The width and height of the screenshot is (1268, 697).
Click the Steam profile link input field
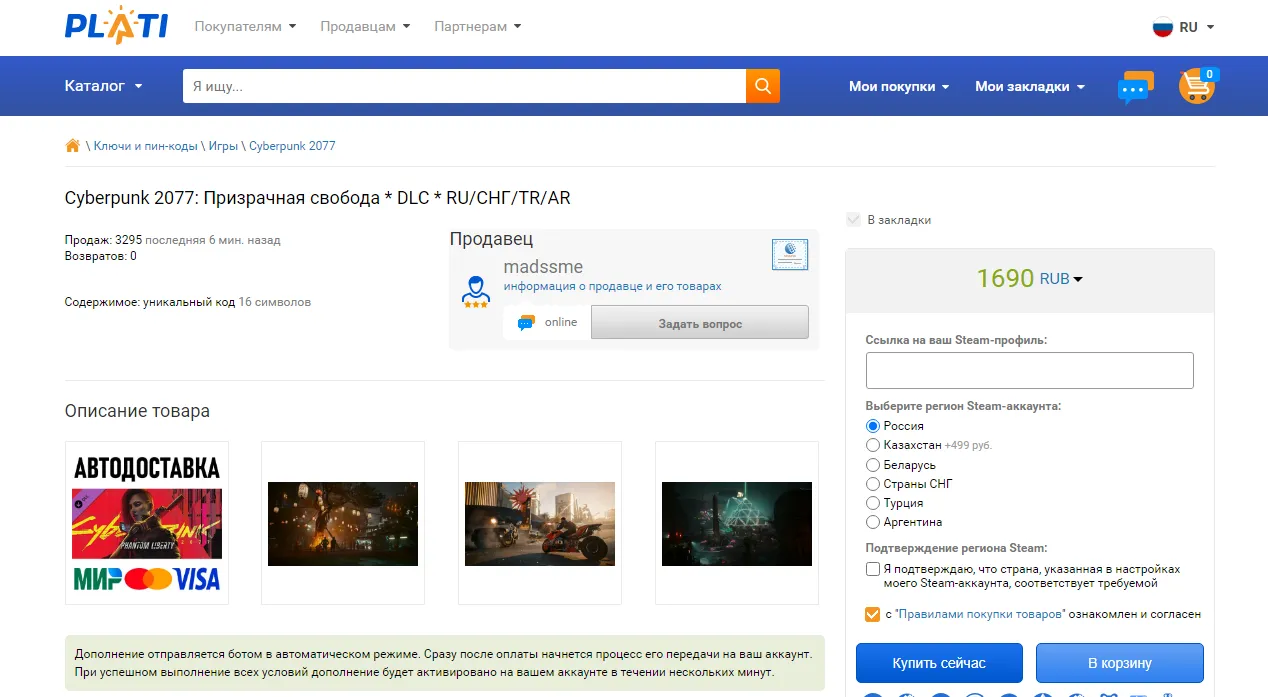click(x=1030, y=370)
